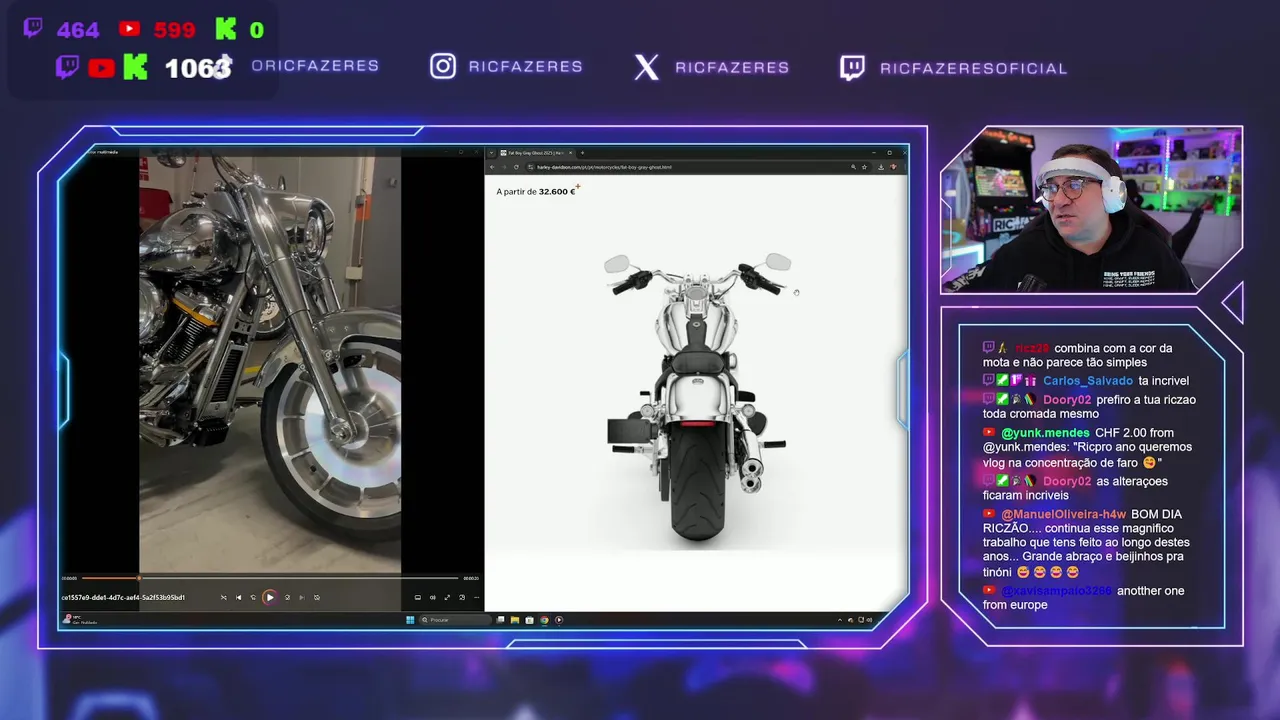Viewport: 1280px width, 720px height.
Task: Open the Windows Start menu
Action: pos(410,620)
